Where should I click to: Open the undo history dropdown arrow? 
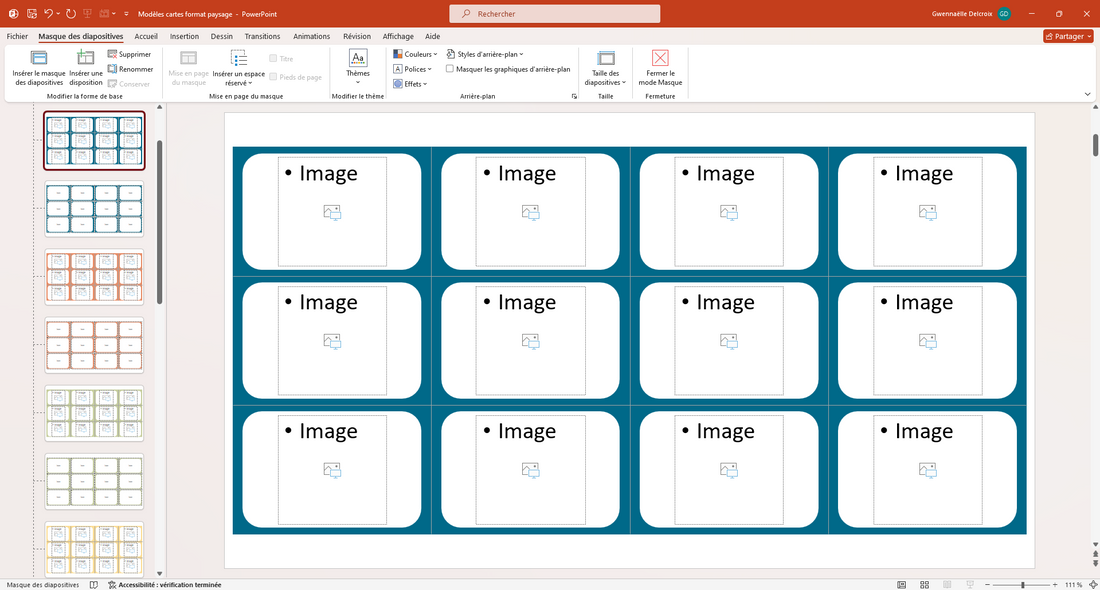tap(59, 13)
